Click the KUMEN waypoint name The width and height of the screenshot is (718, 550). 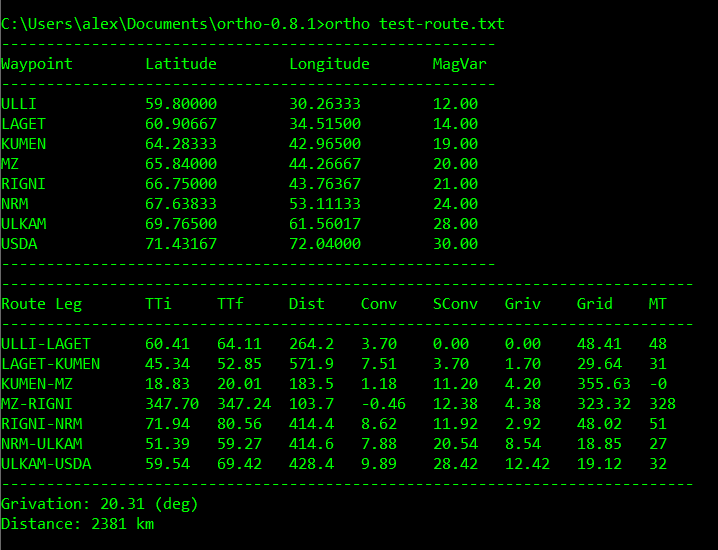[x=23, y=144]
